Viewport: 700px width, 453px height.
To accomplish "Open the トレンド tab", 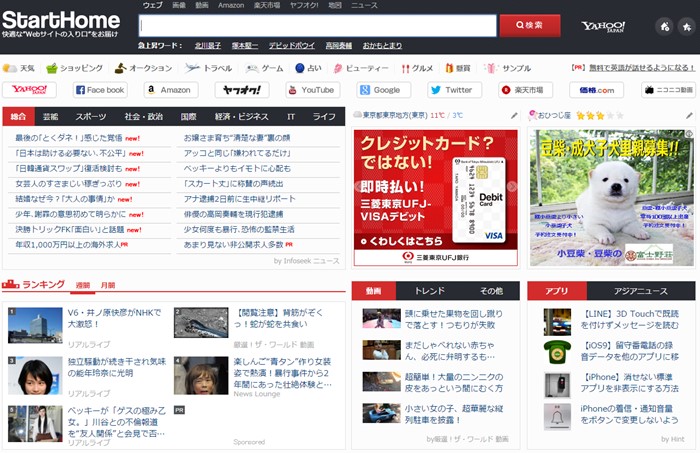I will pos(429,291).
